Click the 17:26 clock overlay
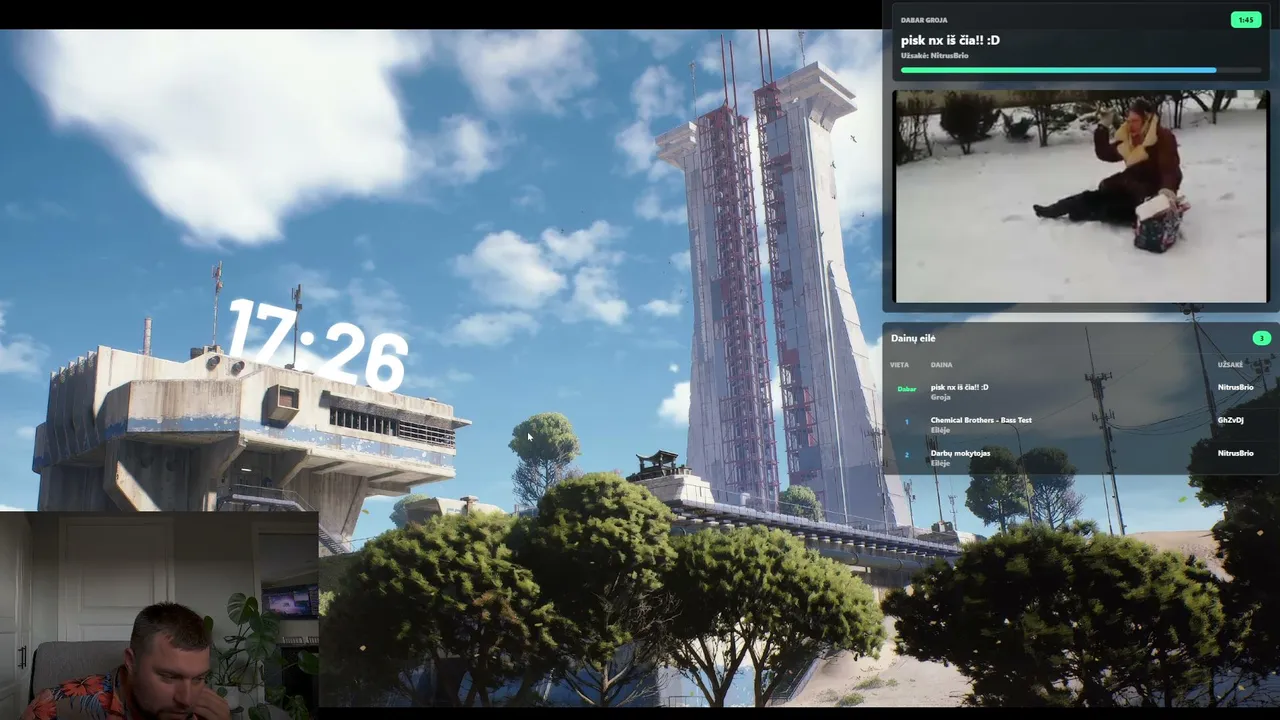 click(318, 343)
